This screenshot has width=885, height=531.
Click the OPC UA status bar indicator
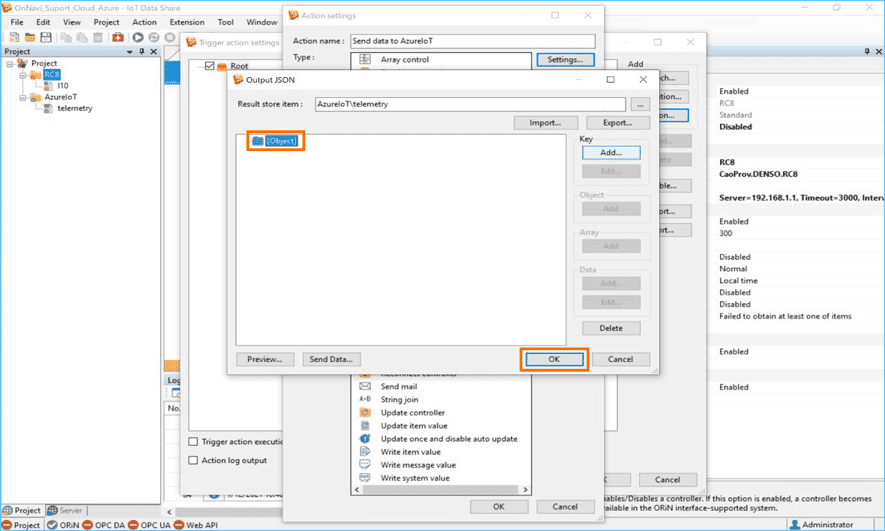coord(149,525)
